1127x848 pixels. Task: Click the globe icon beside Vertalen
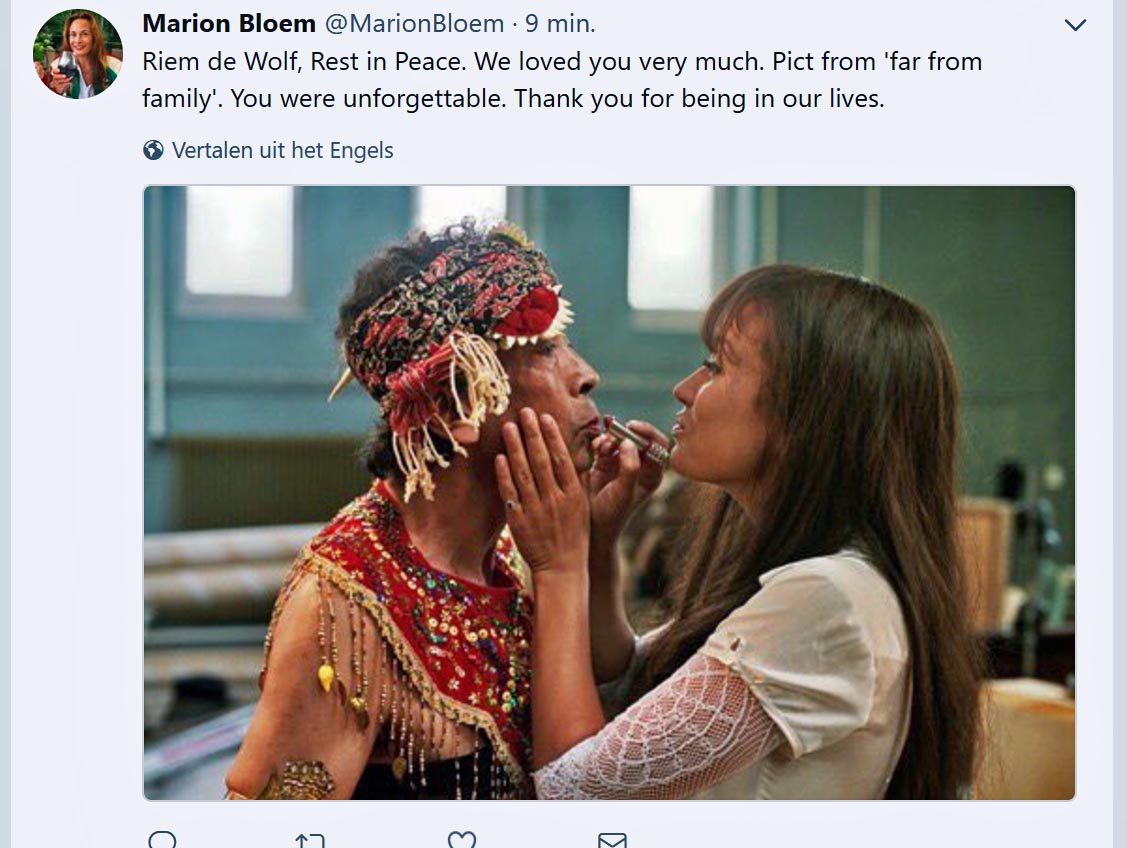(153, 151)
